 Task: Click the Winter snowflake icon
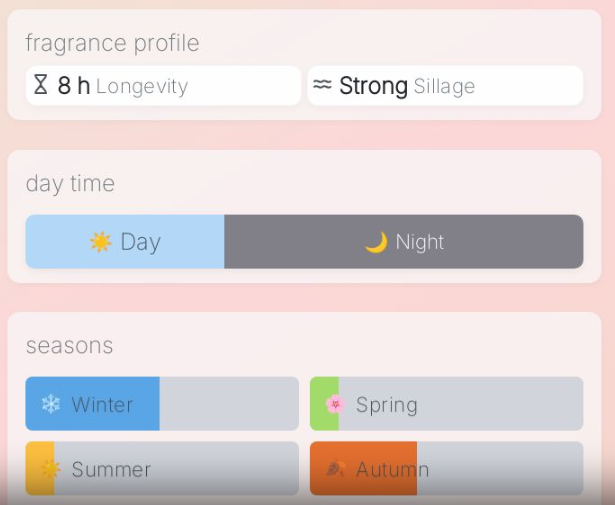pos(50,404)
